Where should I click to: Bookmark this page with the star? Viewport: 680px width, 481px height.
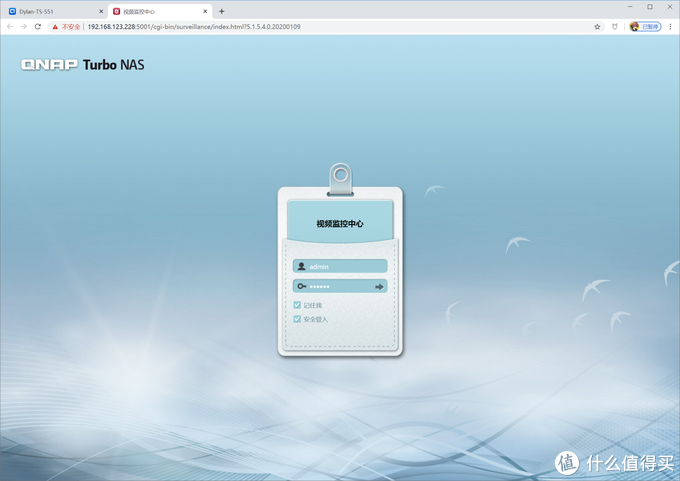point(597,27)
